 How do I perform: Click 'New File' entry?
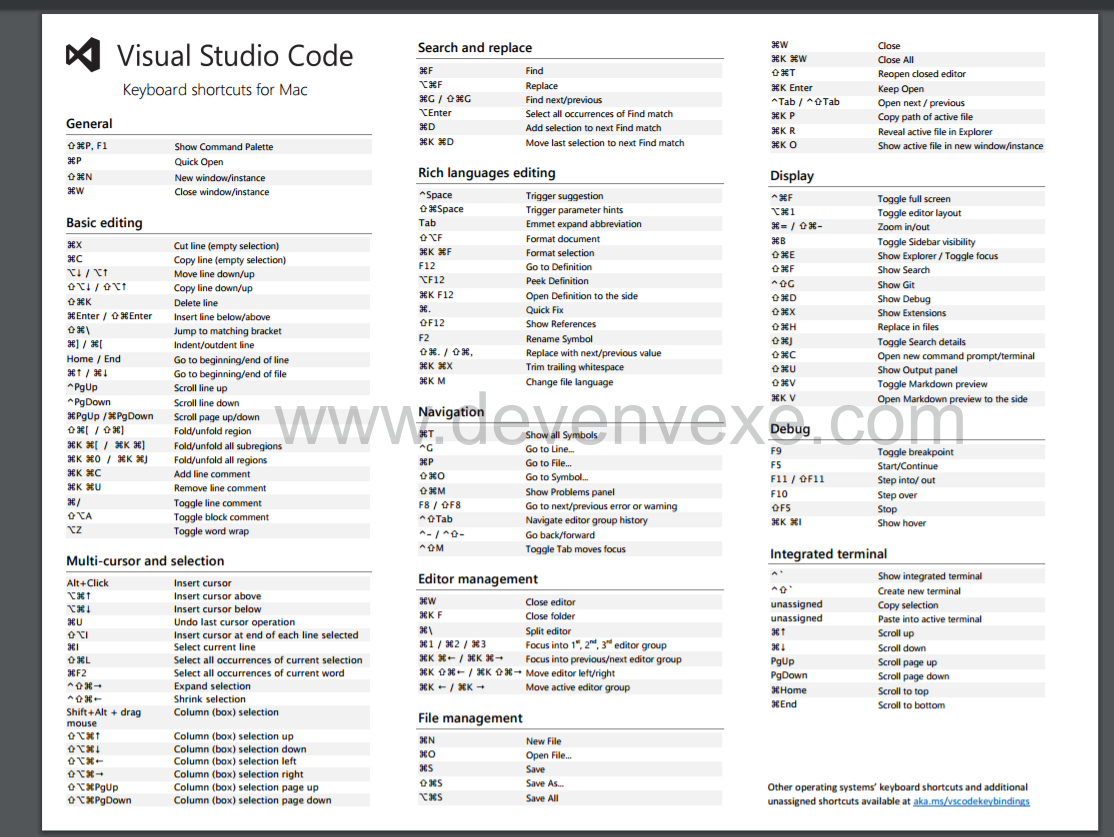(544, 741)
